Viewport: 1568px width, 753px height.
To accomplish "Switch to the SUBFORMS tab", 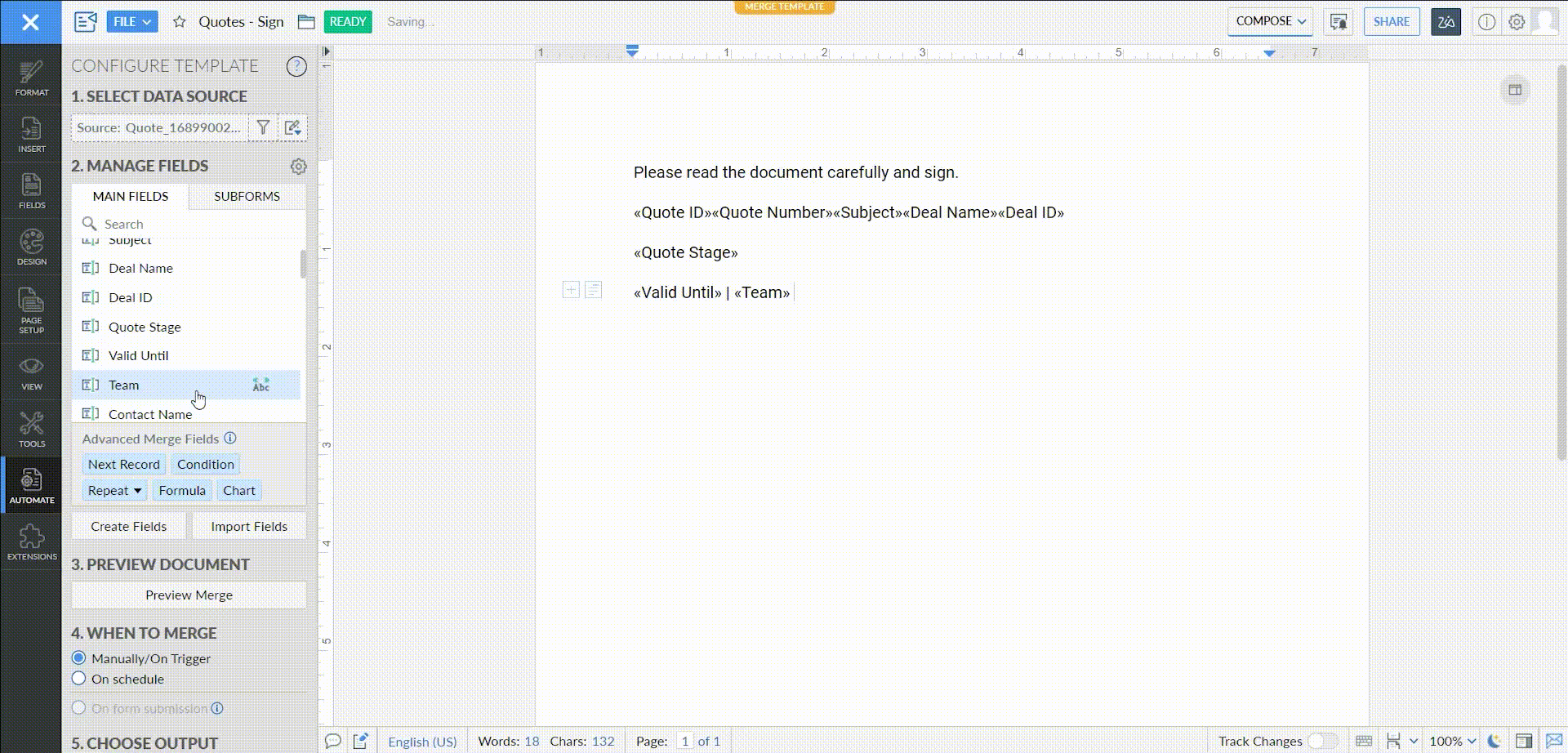I will coord(247,196).
